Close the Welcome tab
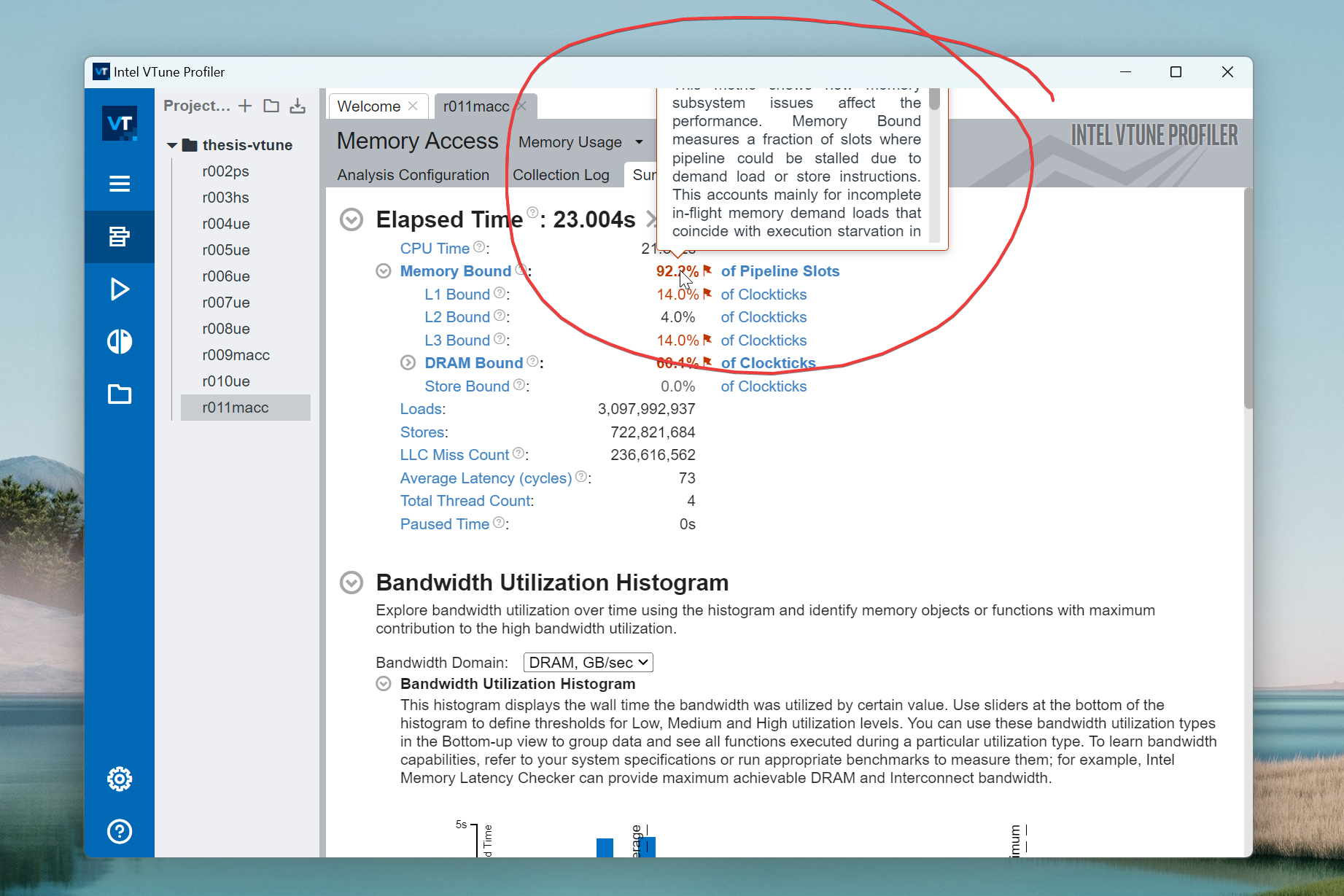1344x896 pixels. click(413, 106)
